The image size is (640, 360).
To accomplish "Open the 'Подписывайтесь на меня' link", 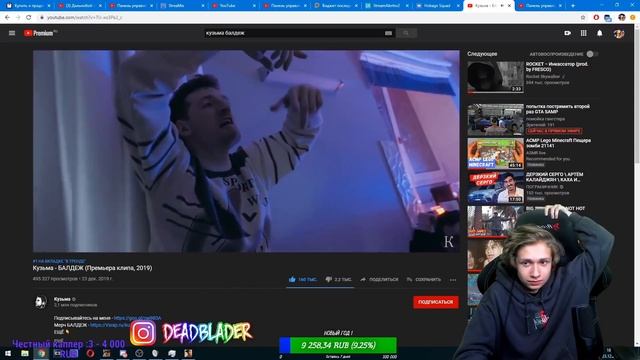I will (137, 318).
